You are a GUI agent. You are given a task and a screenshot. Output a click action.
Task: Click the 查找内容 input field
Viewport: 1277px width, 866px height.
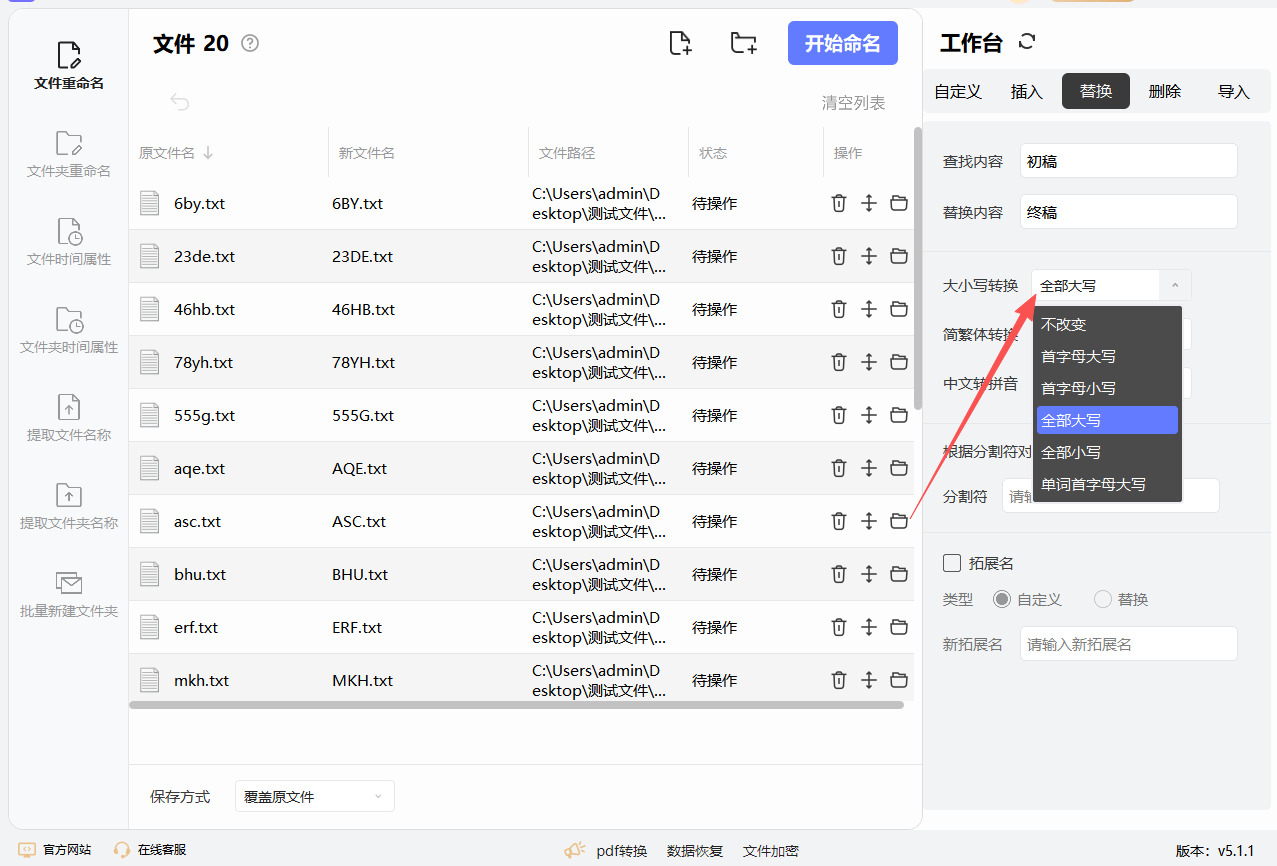pos(1128,161)
